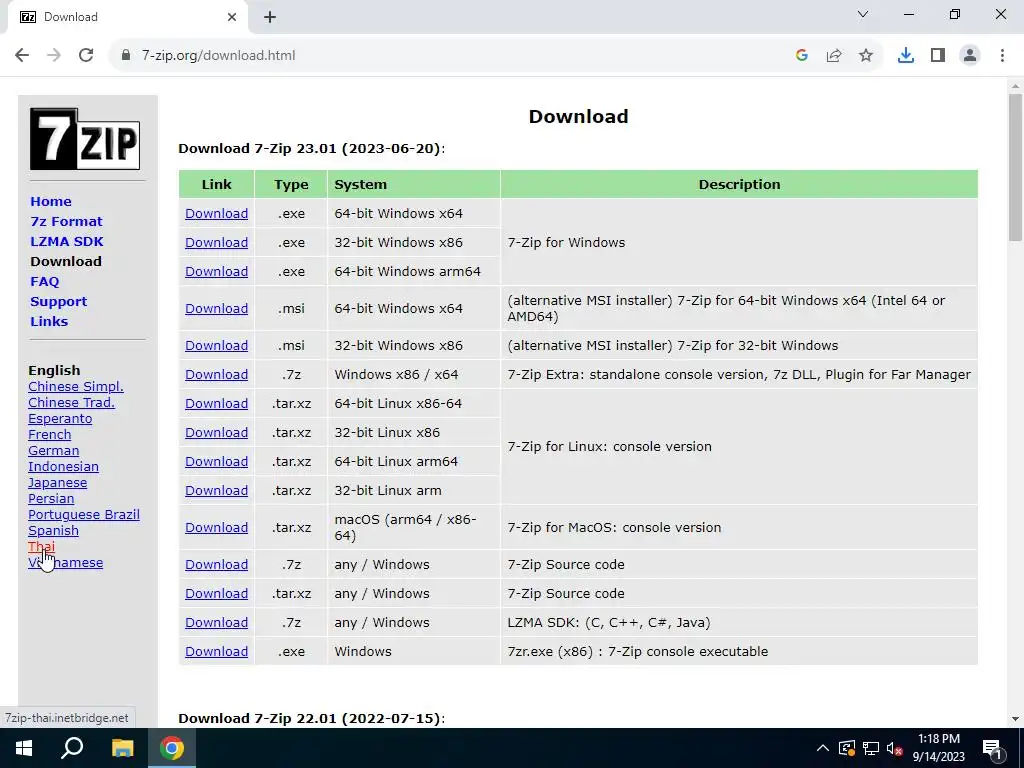Download .exe for 64-bit Windows arm64
Image resolution: width=1024 pixels, height=768 pixels.
pyautogui.click(x=216, y=271)
